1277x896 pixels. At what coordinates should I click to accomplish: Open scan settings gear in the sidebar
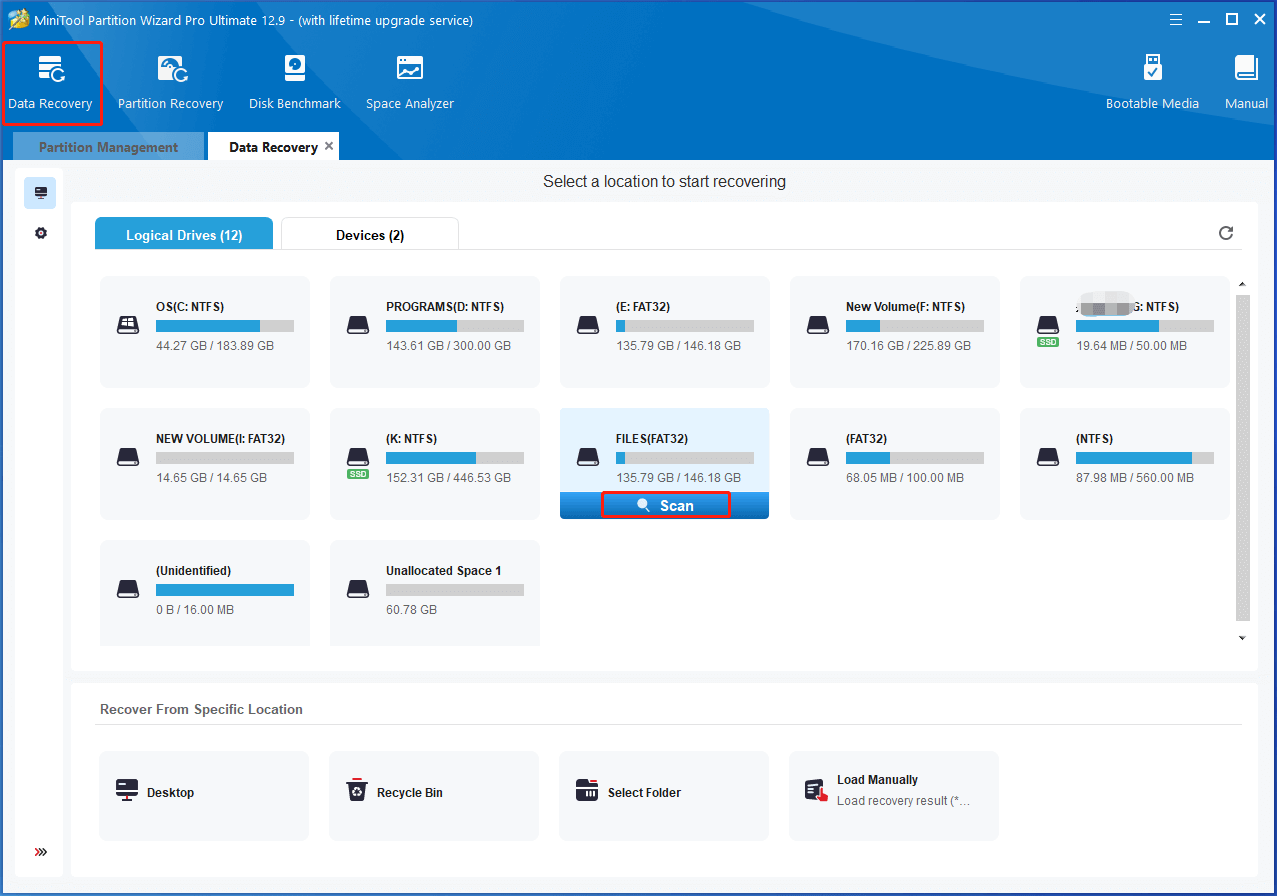click(40, 233)
